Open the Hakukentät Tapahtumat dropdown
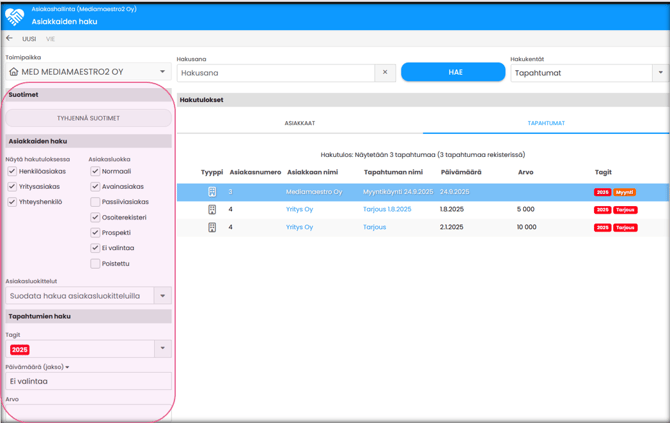This screenshot has width=670, height=423. pos(659,73)
